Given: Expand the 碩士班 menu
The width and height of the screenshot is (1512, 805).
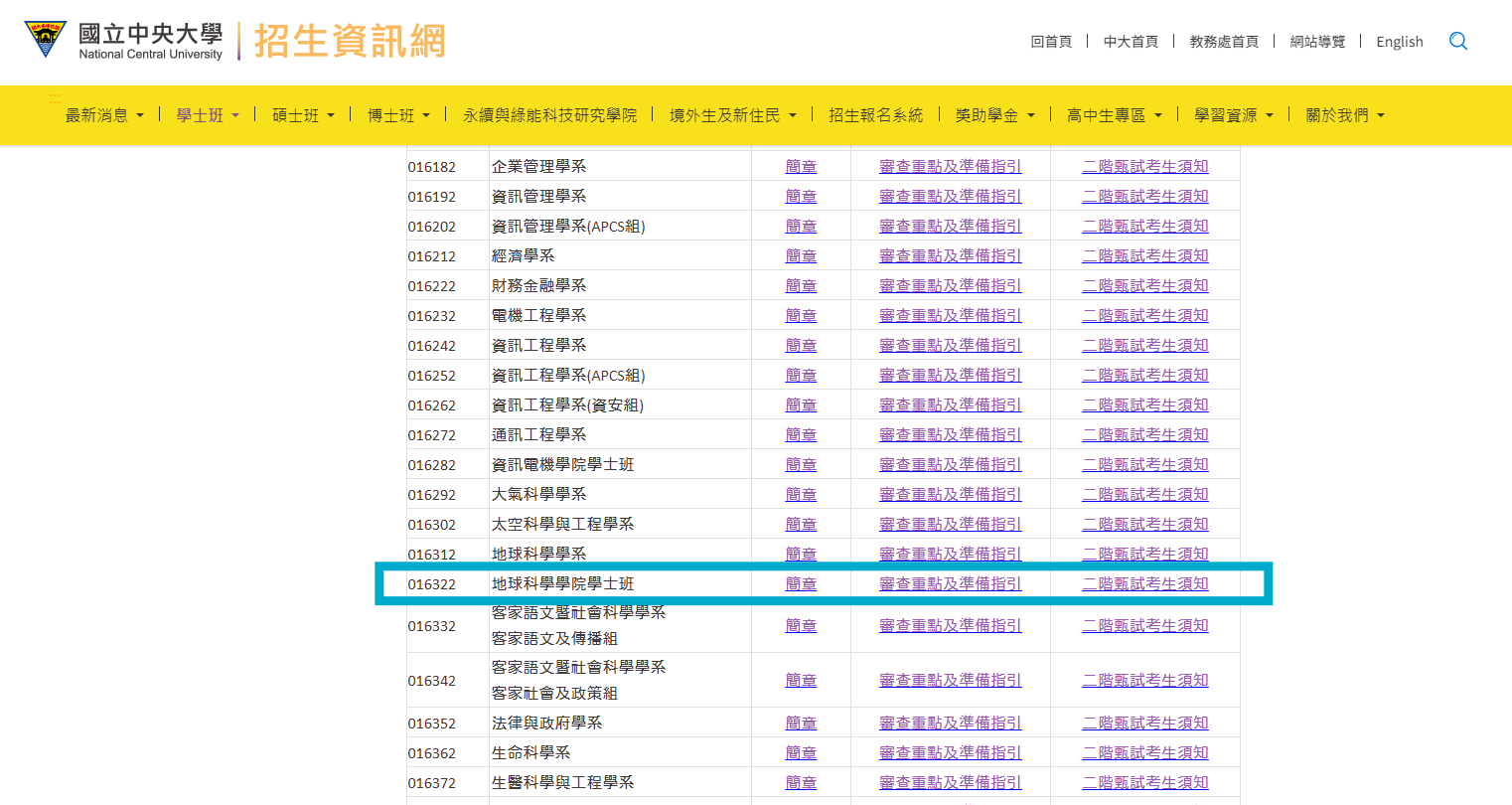Looking at the screenshot, I should 303,115.
